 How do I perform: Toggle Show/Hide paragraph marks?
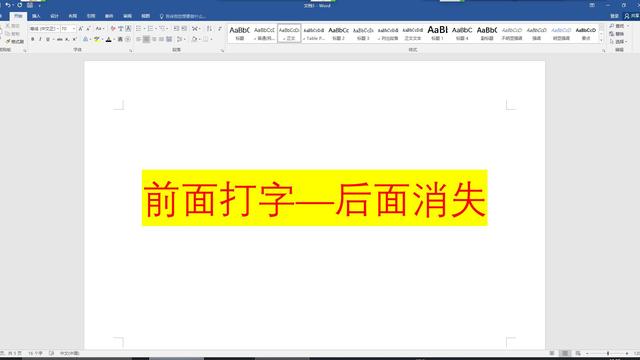(x=220, y=29)
